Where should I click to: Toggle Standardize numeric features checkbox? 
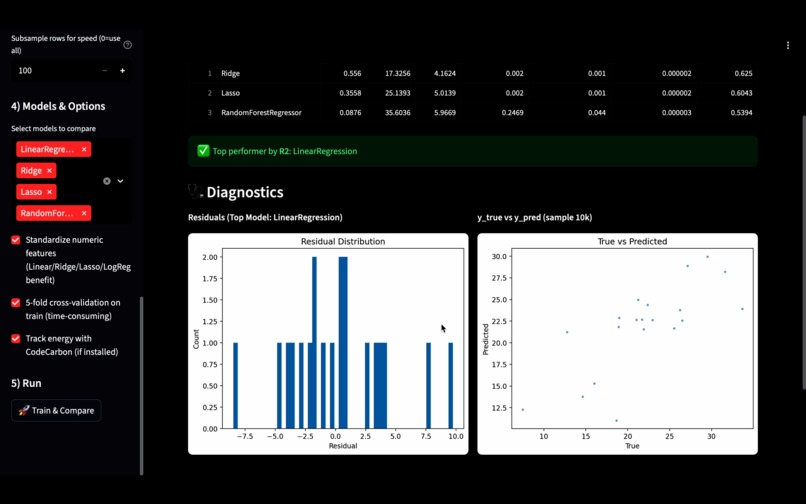point(16,240)
